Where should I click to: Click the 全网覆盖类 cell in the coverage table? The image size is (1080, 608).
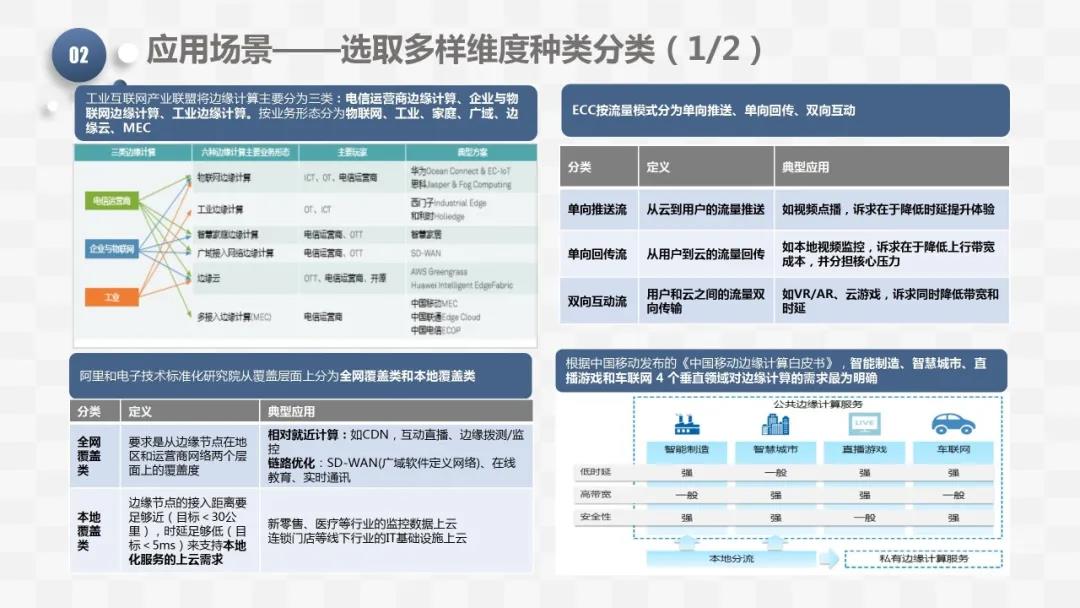point(90,455)
